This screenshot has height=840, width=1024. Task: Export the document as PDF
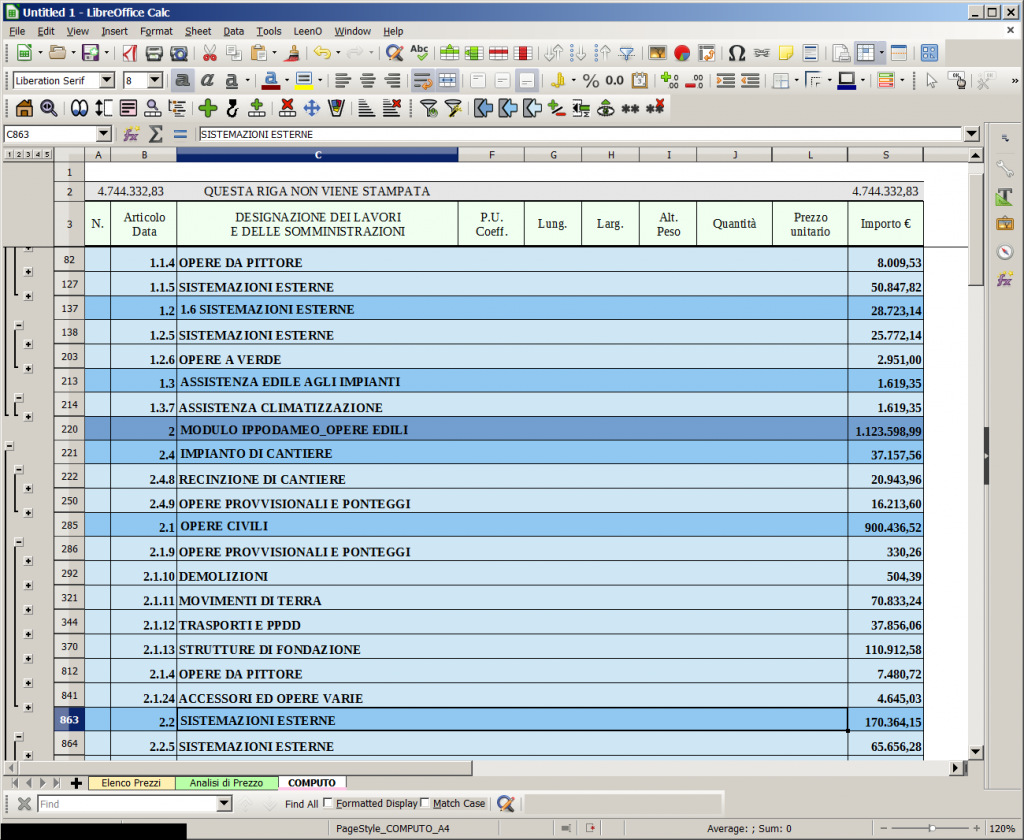tap(129, 53)
